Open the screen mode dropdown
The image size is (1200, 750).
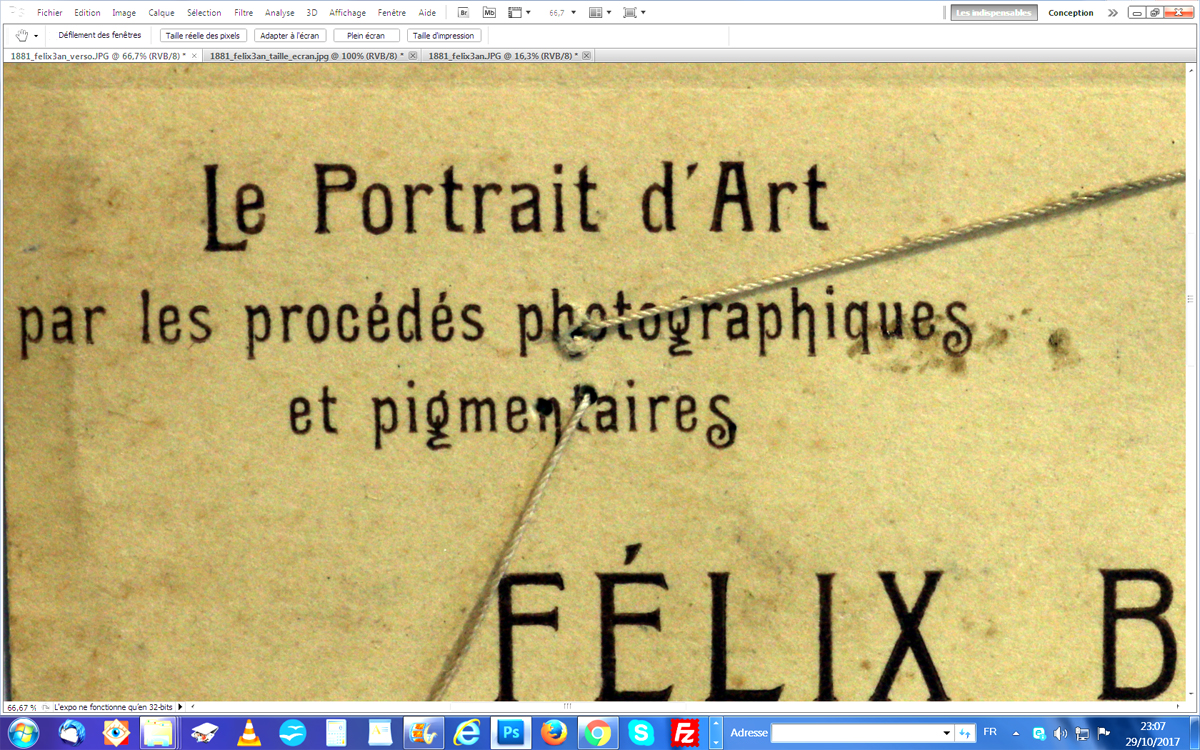(x=634, y=13)
